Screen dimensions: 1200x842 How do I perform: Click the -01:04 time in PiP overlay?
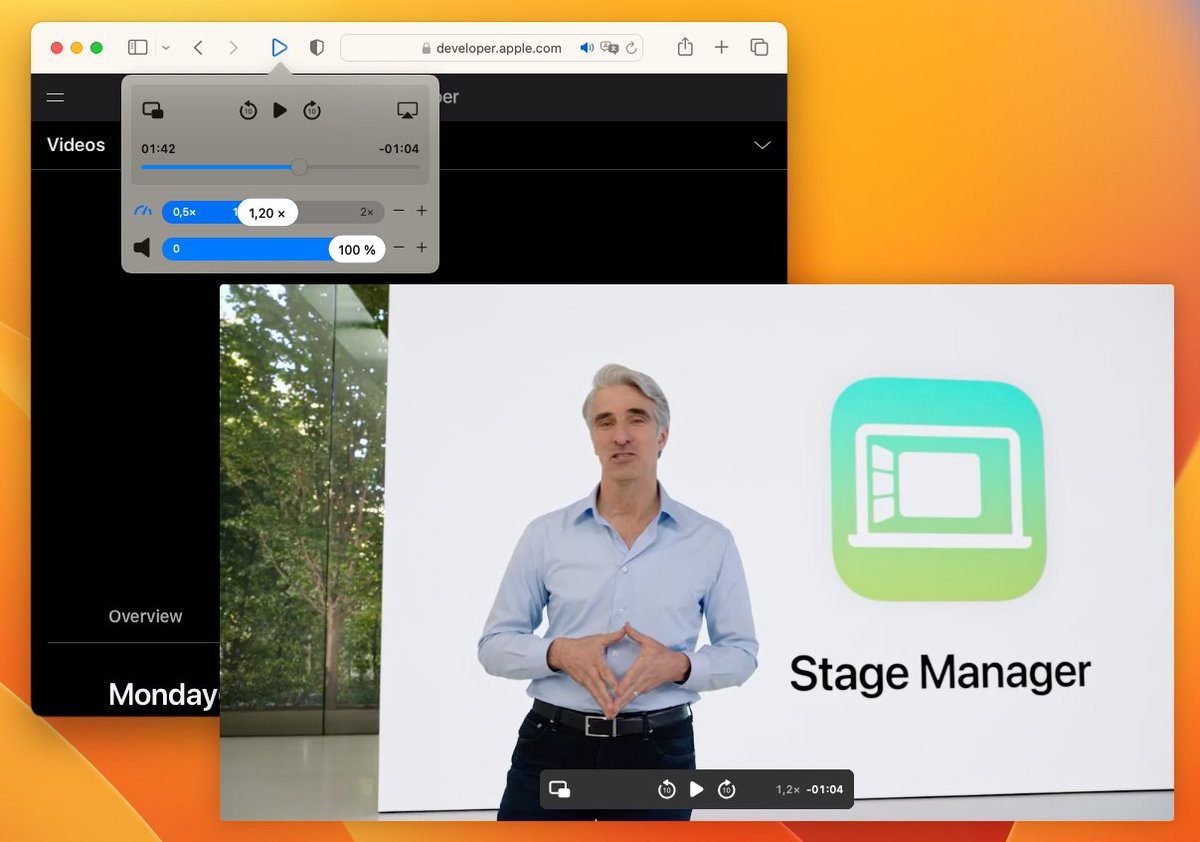825,790
